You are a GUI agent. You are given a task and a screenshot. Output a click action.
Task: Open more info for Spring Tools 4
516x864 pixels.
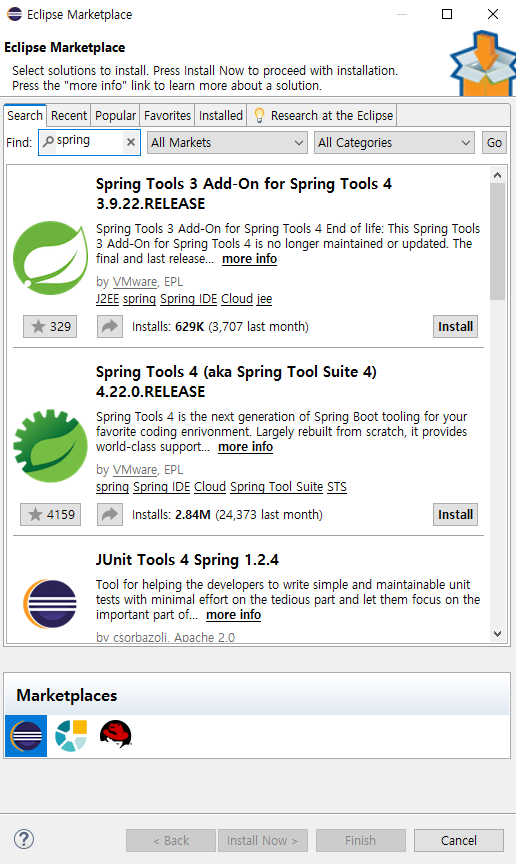[245, 447]
